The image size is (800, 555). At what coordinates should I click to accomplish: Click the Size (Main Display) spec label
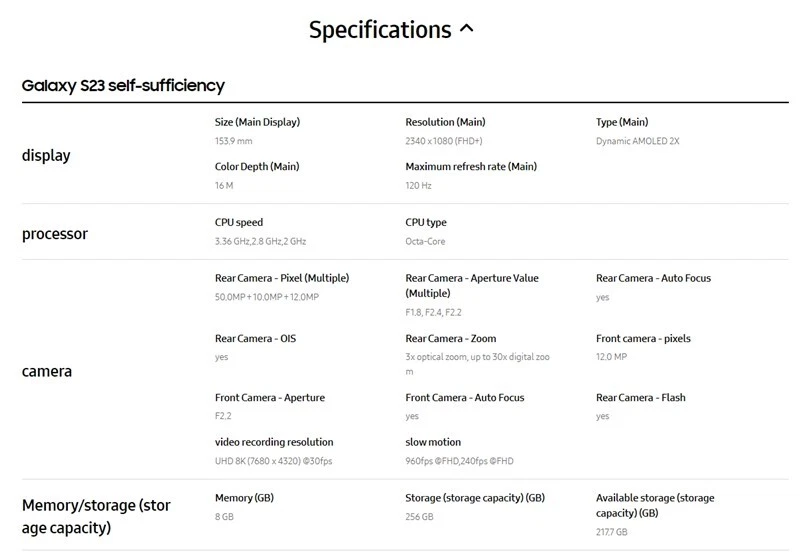click(257, 122)
